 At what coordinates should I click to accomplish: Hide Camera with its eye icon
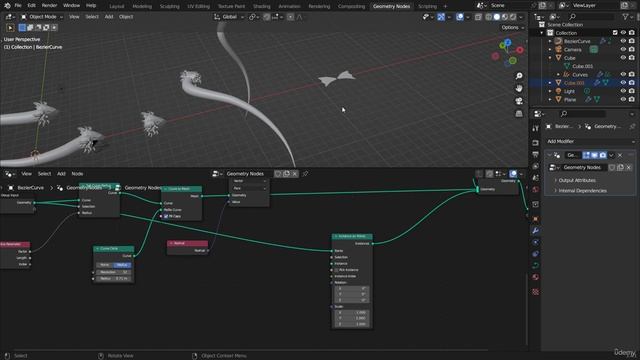coord(623,49)
